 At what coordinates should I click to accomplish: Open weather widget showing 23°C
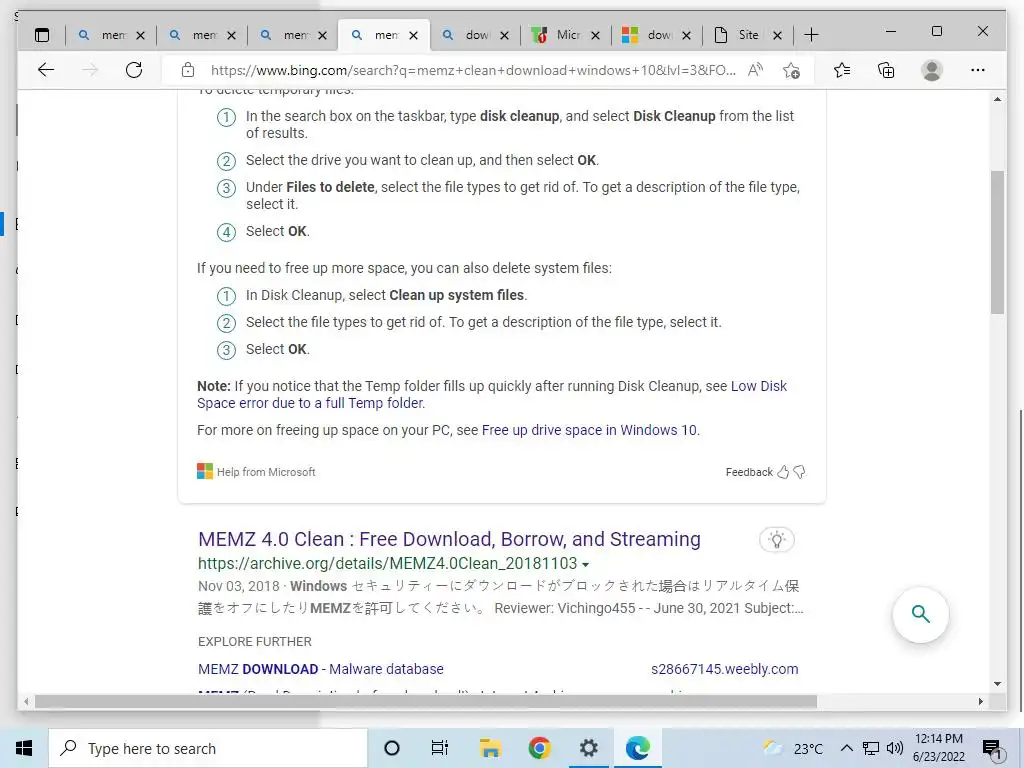793,748
